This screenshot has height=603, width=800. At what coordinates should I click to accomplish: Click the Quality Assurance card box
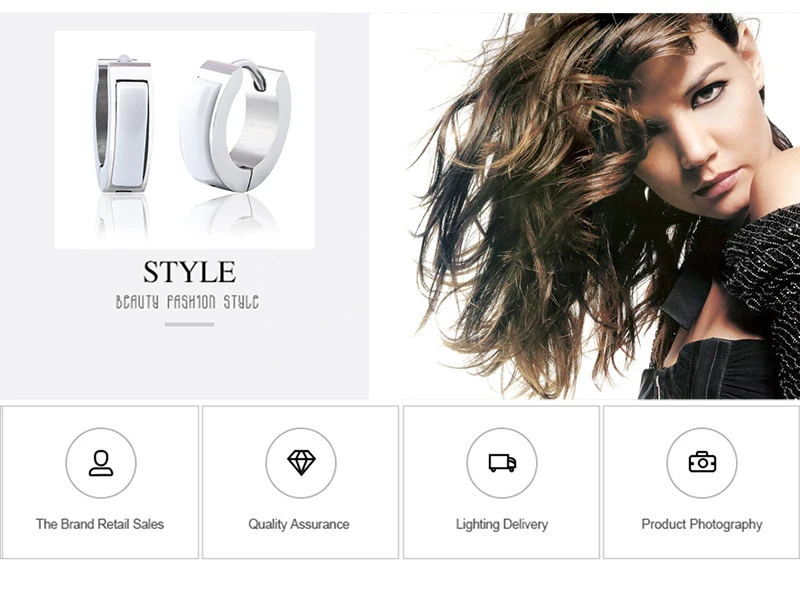tap(301, 482)
